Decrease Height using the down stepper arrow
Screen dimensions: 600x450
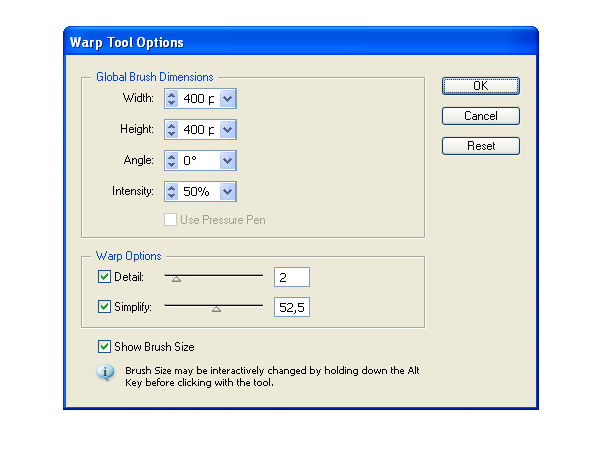(x=172, y=134)
